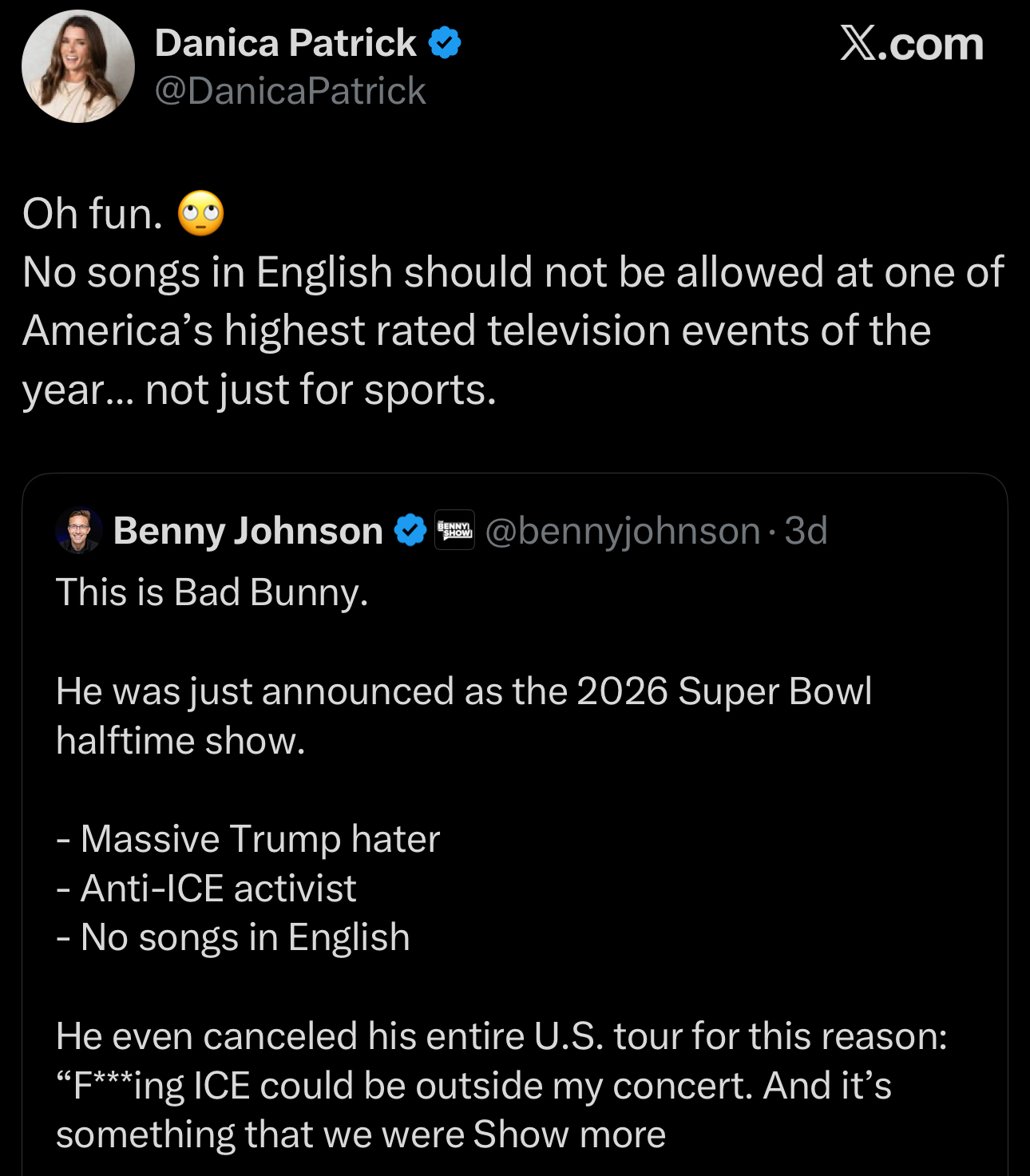Click Benny Johnson's blue verified checkmark
The image size is (1030, 1176).
click(410, 531)
